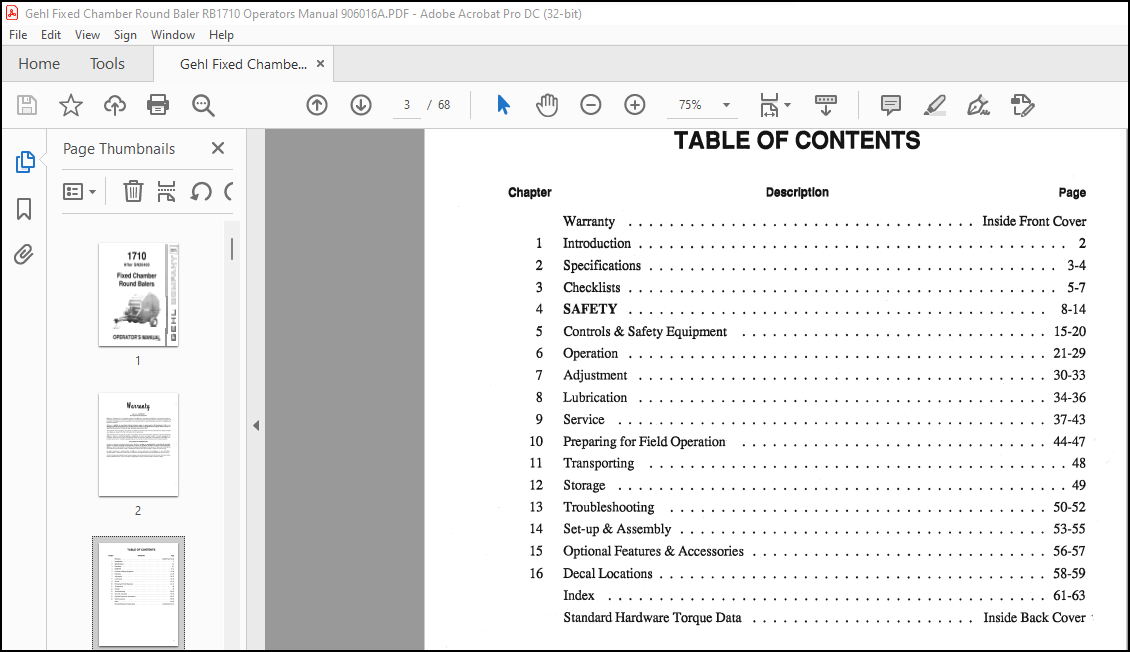Click the Fit page scrolling icon
This screenshot has width=1130, height=652.
770,105
